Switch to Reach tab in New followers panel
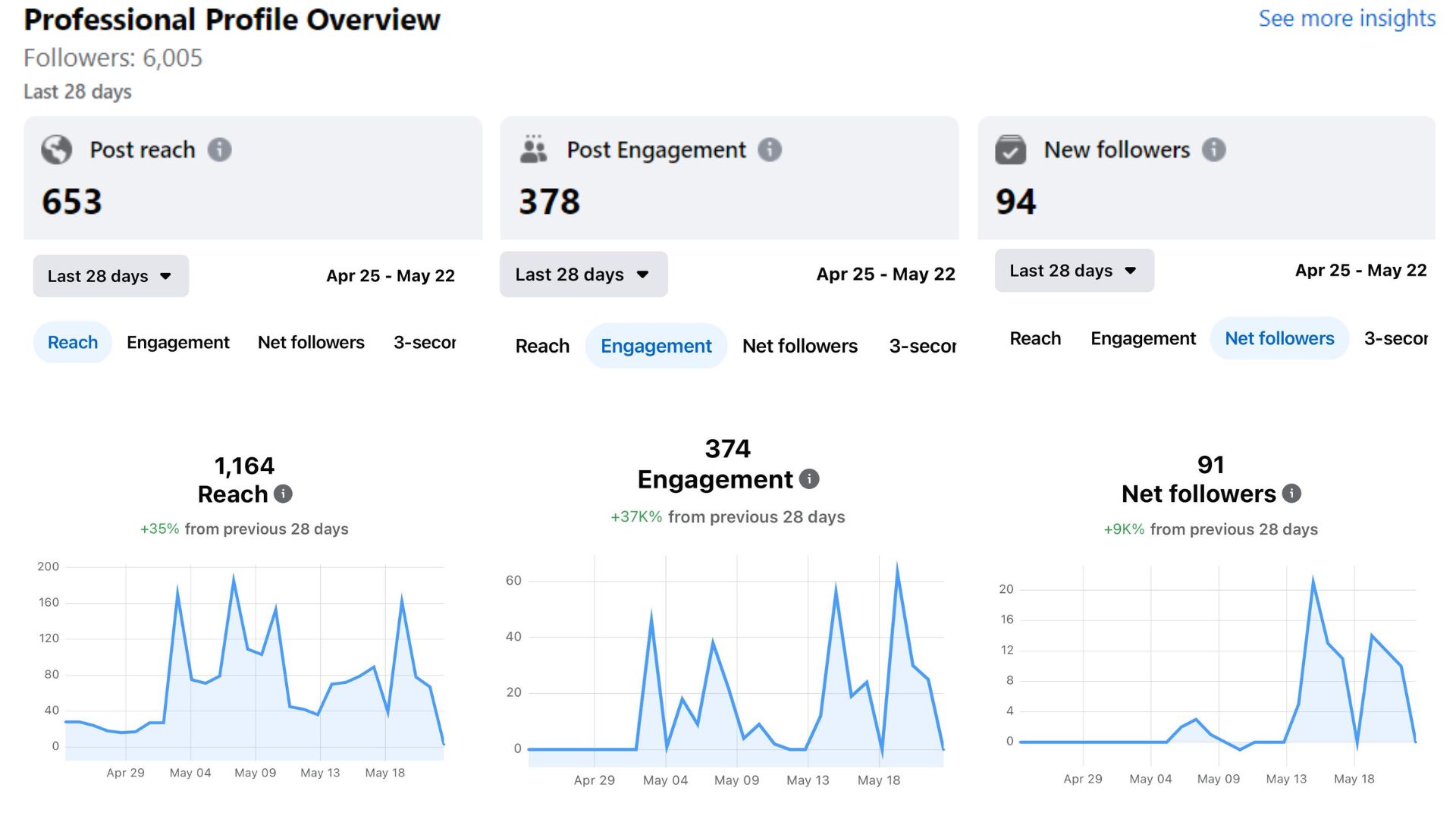Image resolution: width=1456 pixels, height=819 pixels. [1034, 339]
